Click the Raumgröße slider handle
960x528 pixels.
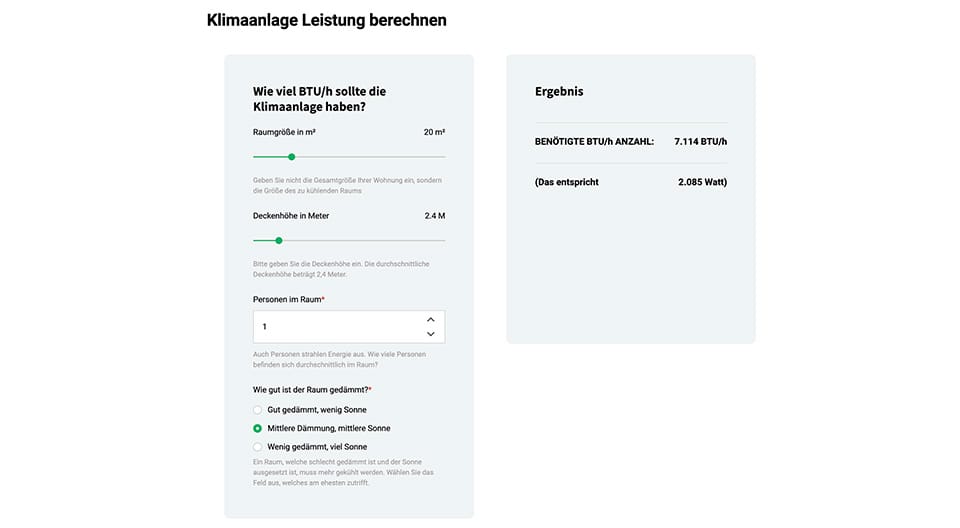291,157
